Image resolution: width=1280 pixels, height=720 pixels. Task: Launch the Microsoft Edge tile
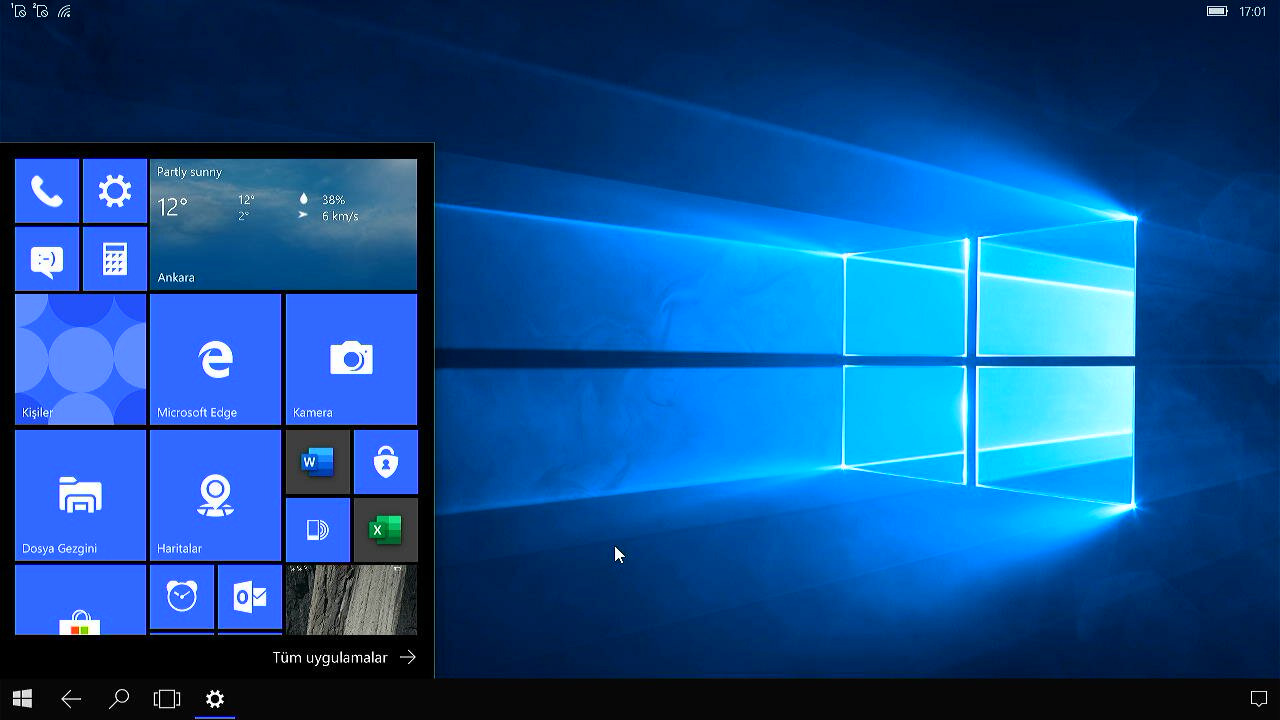point(215,360)
